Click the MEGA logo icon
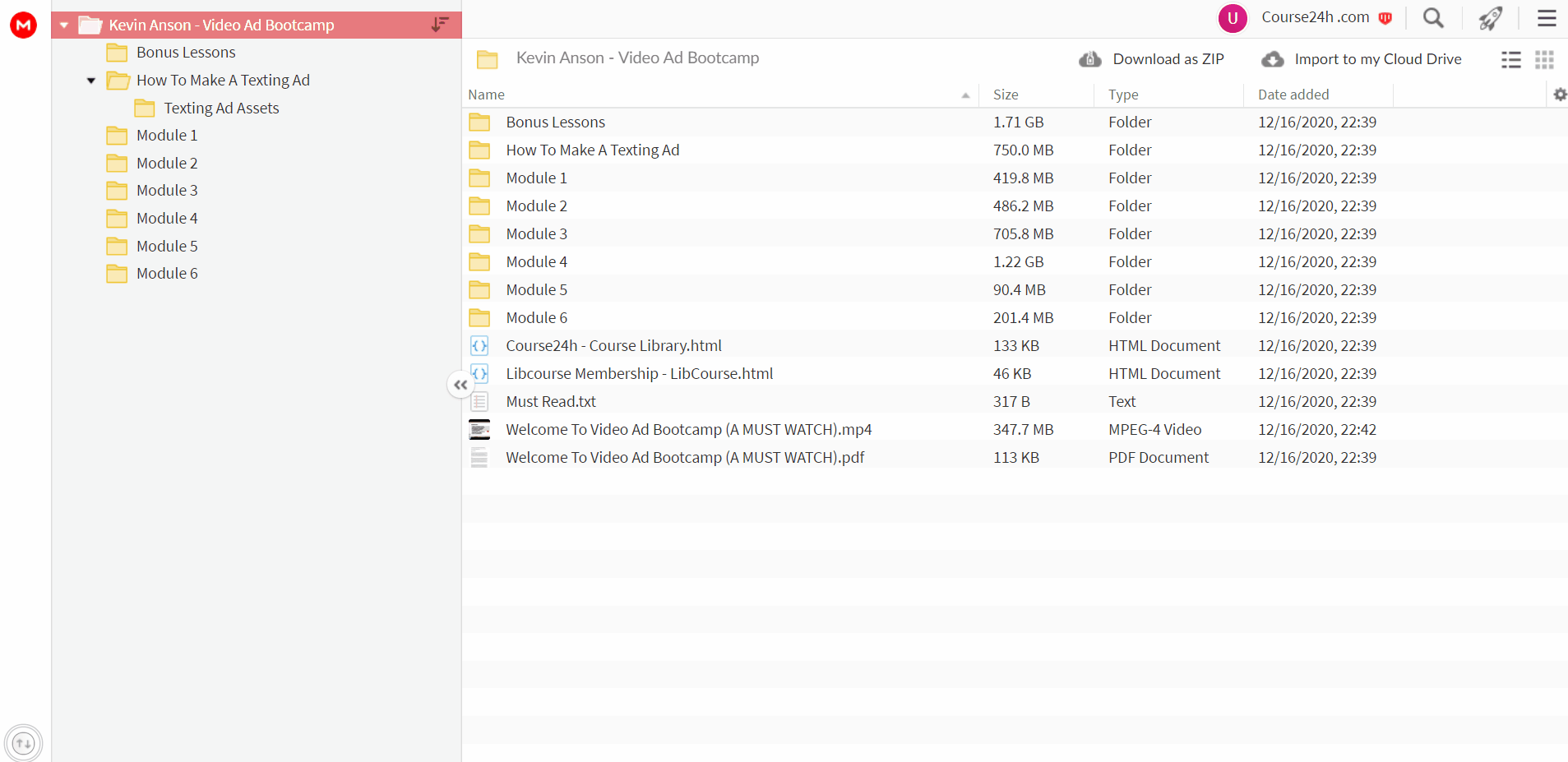1568x762 pixels. point(23,25)
